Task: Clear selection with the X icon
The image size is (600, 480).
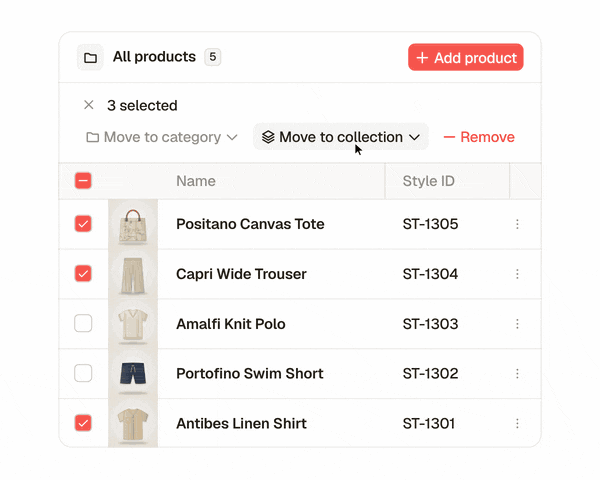Action: (89, 105)
